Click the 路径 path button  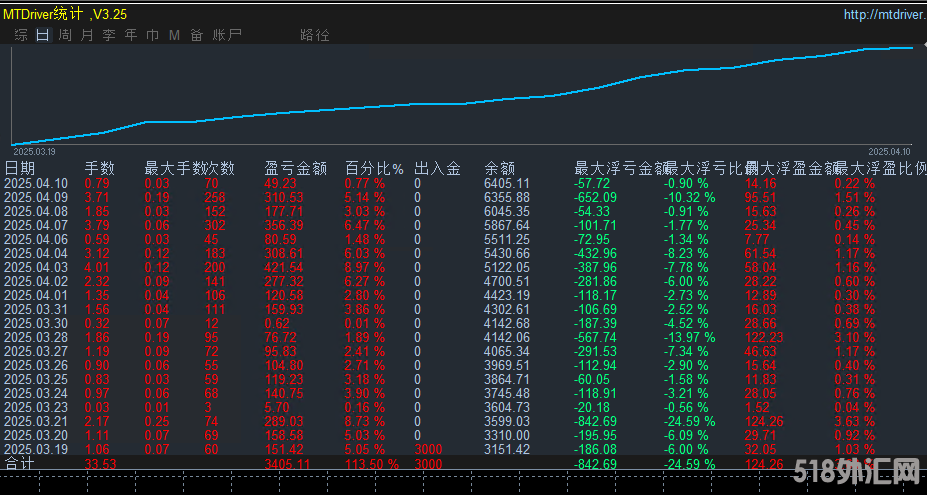point(314,35)
